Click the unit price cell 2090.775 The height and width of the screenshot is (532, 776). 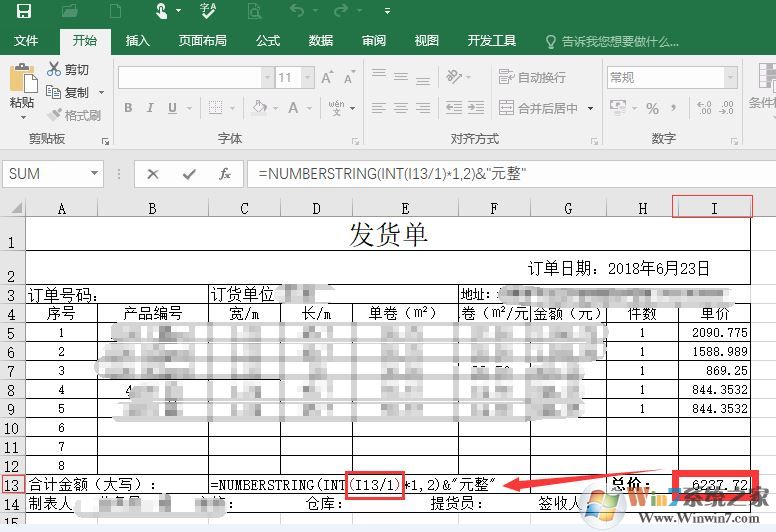click(714, 333)
